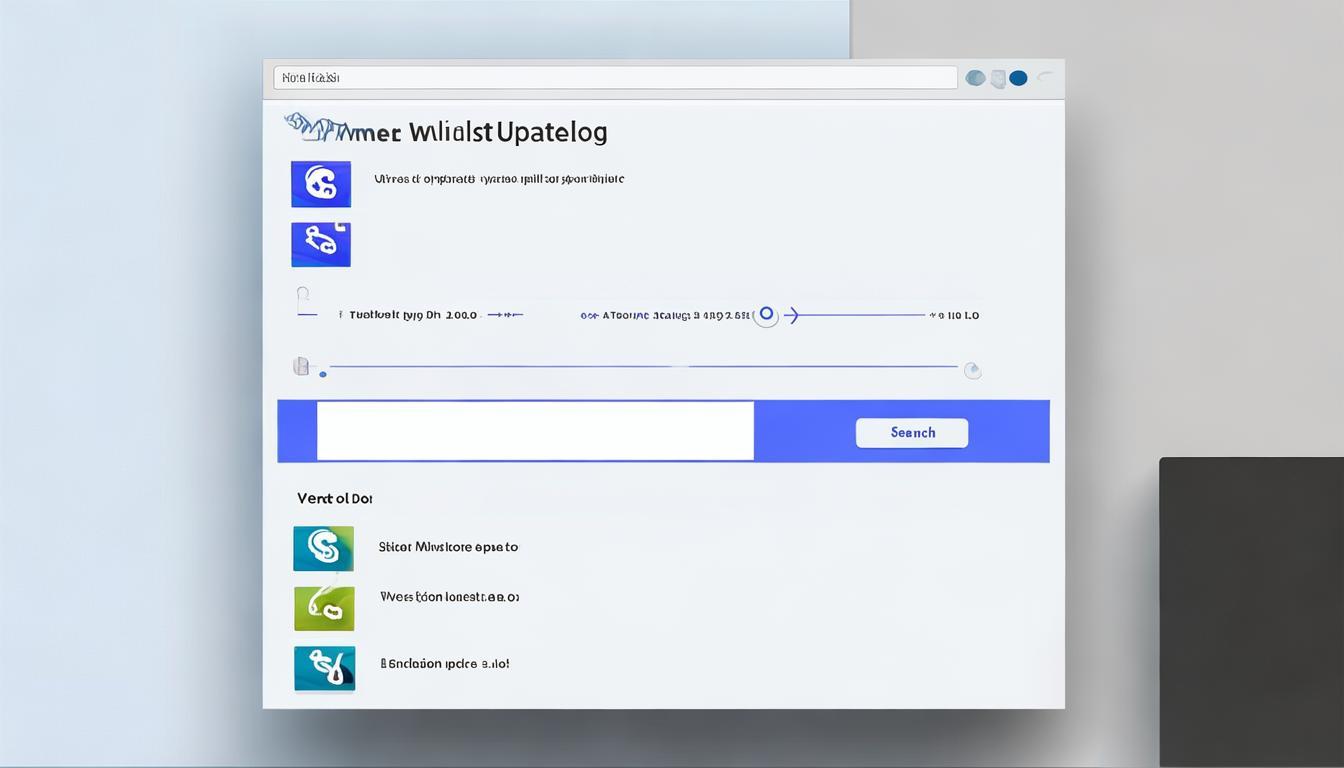The height and width of the screenshot is (768, 1344).
Task: Click the address bar at window top
Action: point(615,78)
